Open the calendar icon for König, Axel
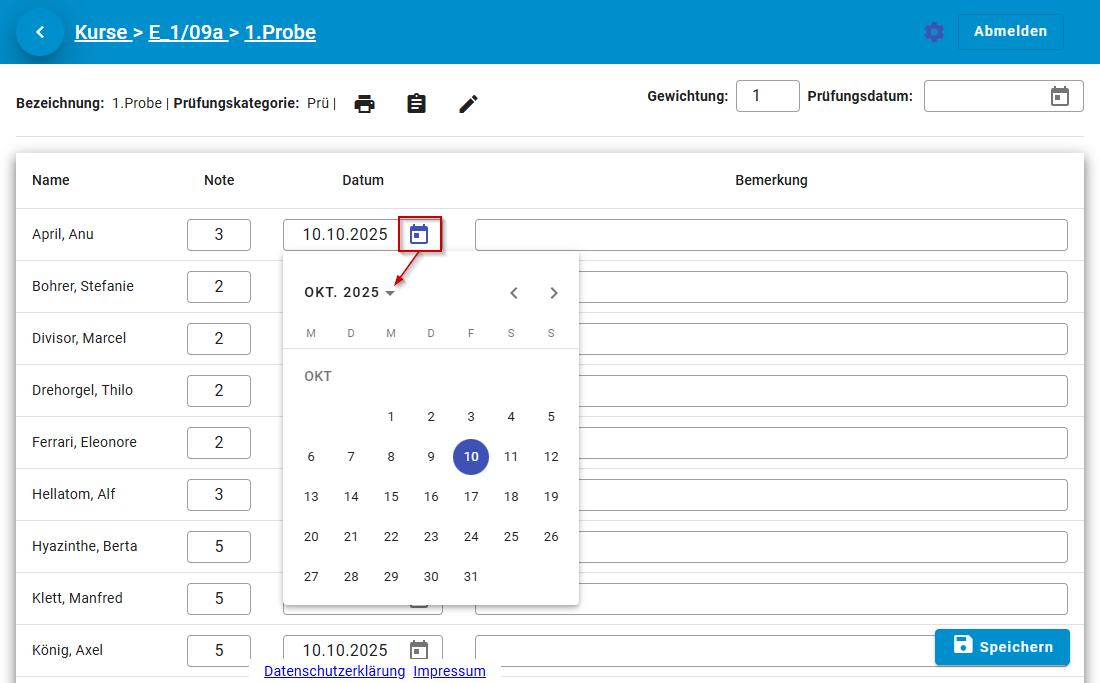 click(419, 650)
